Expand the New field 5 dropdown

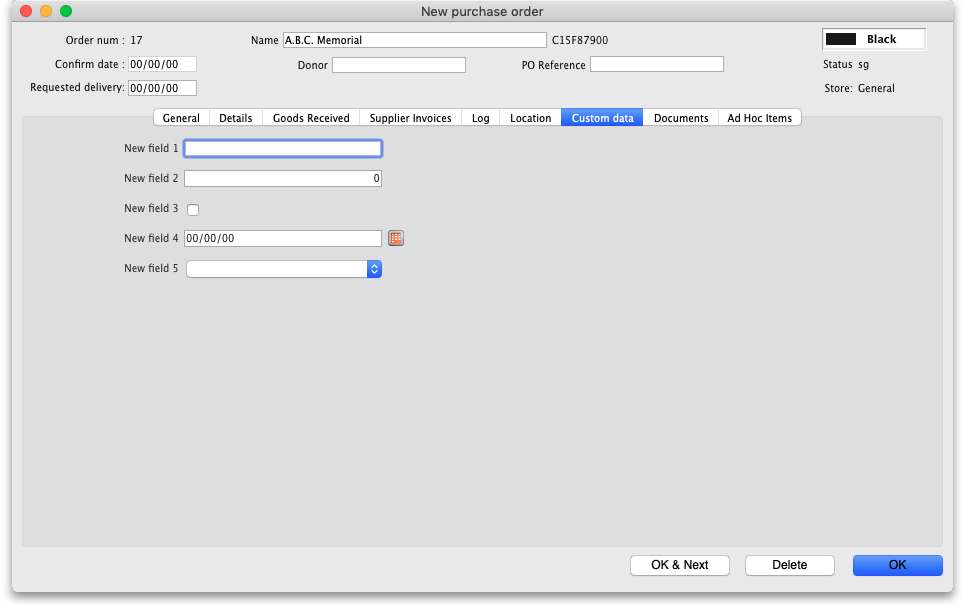[374, 269]
